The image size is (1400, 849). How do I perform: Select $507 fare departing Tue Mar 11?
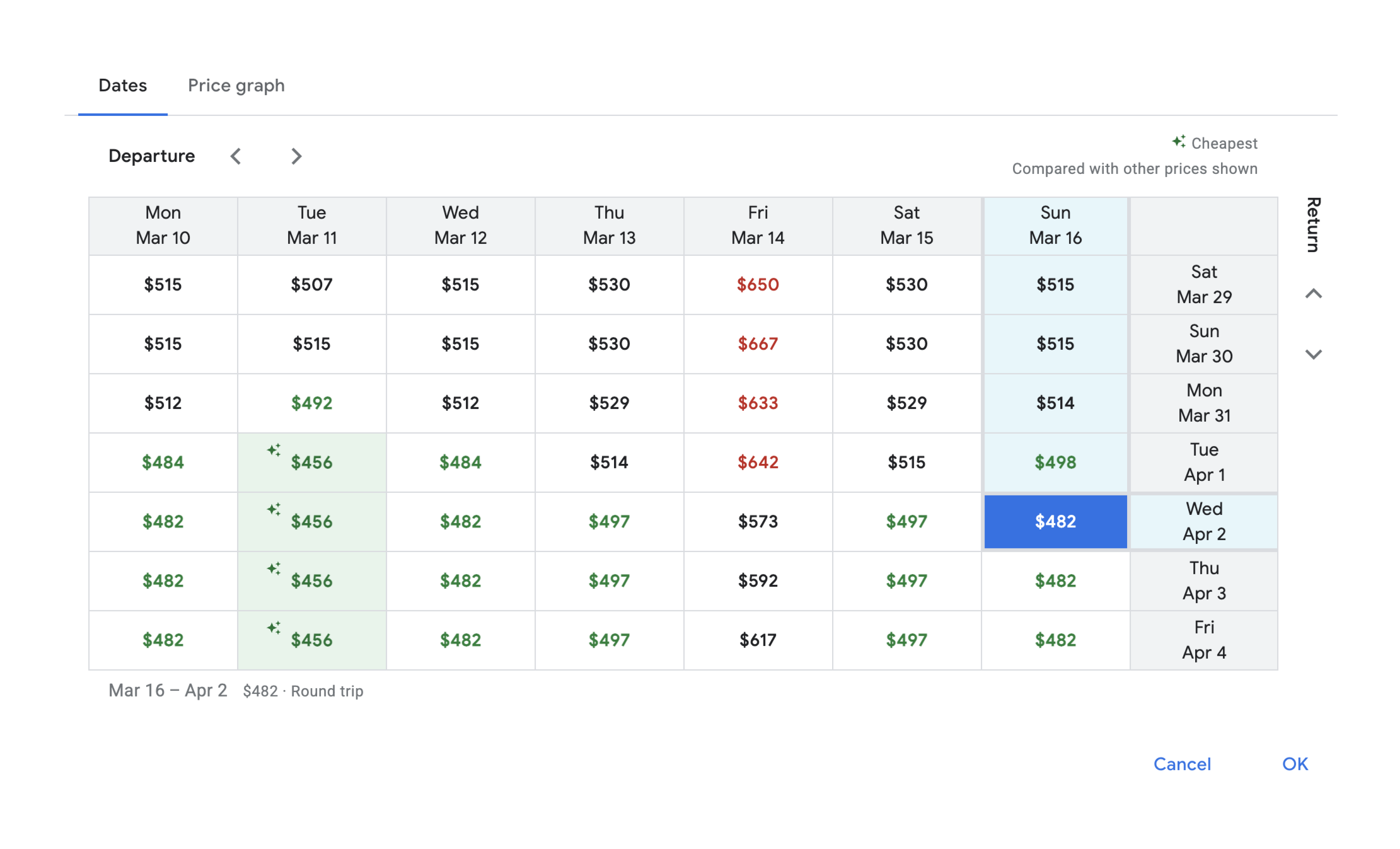pos(311,285)
